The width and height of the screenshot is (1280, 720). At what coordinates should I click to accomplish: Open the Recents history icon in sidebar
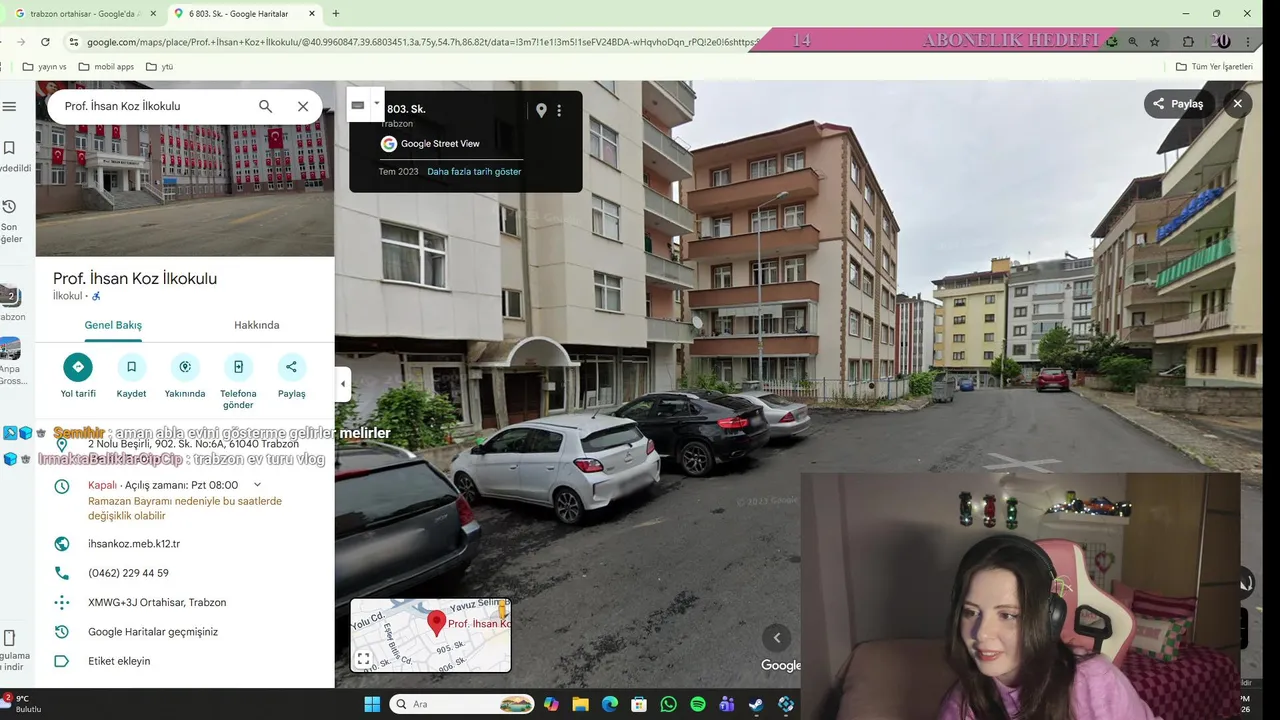9,206
